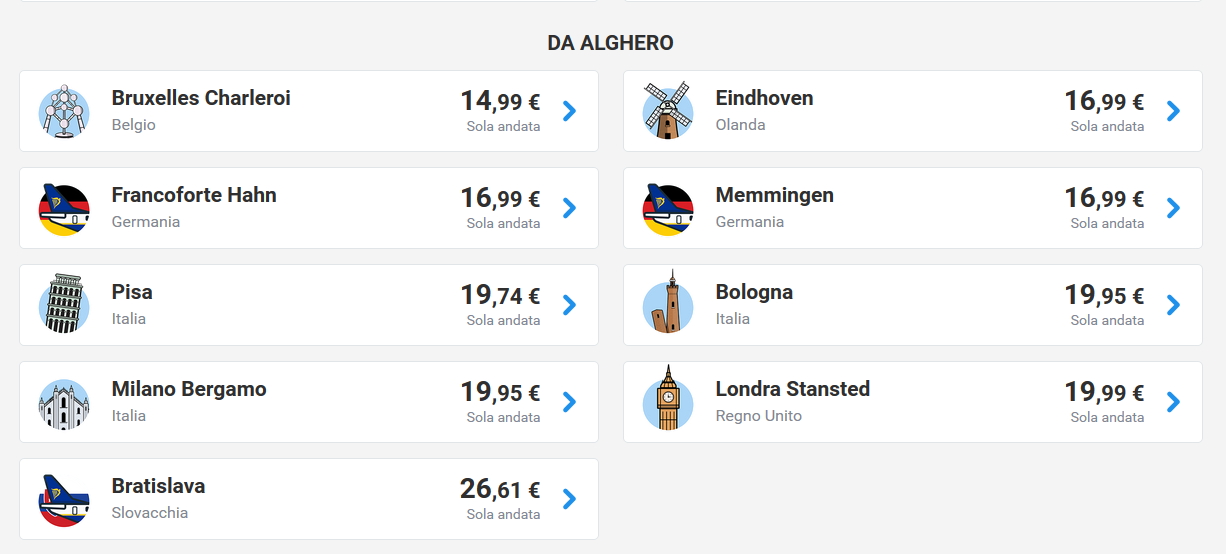Open the Francoforte Hahn destination link
Viewport: 1226px width, 554px height.
click(194, 195)
